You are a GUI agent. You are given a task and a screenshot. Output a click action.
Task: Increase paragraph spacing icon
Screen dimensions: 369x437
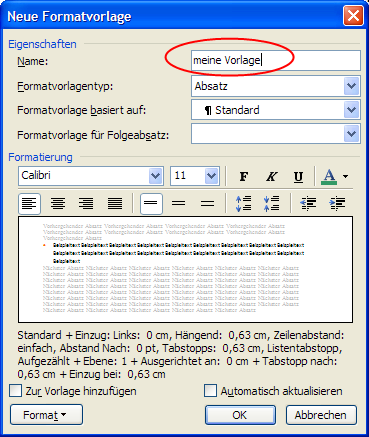244,203
